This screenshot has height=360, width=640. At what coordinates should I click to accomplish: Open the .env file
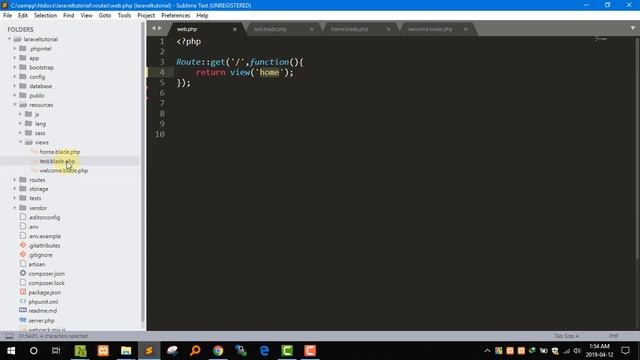[x=34, y=227]
